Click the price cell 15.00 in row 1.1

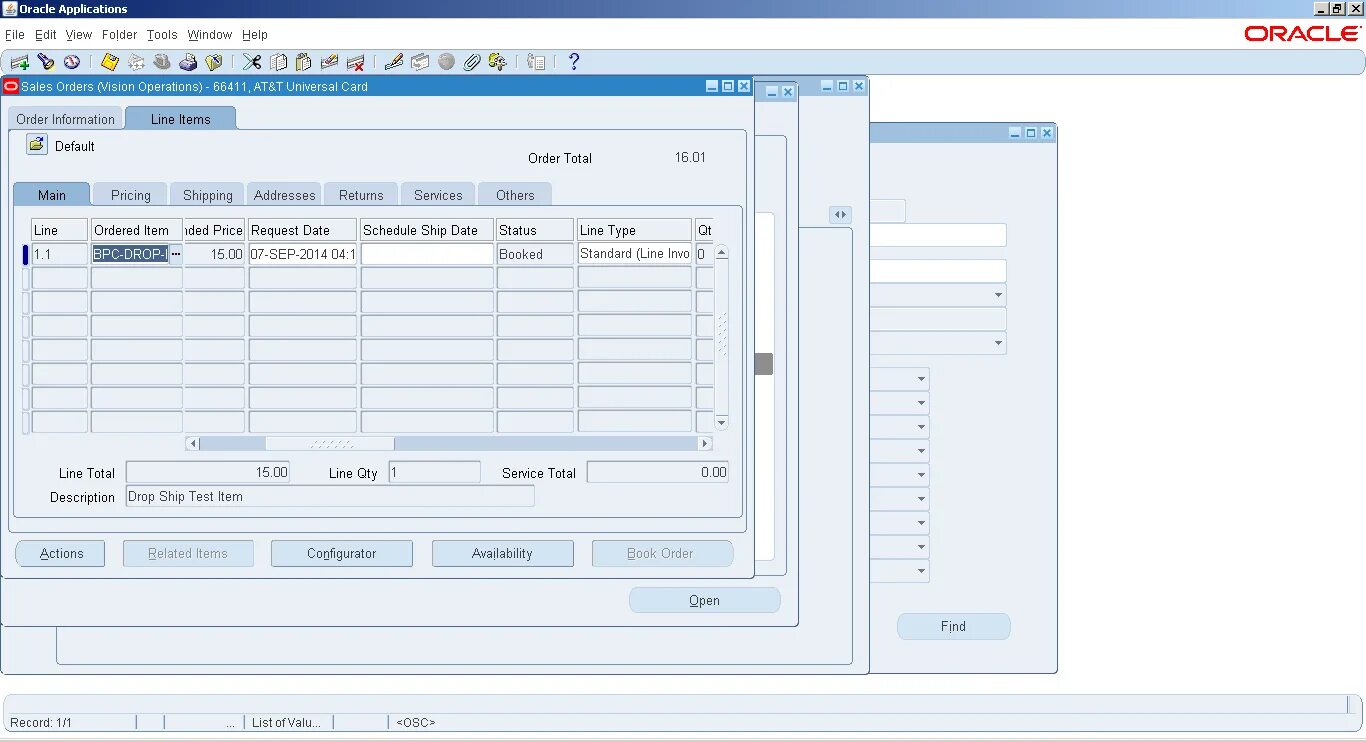pos(215,254)
